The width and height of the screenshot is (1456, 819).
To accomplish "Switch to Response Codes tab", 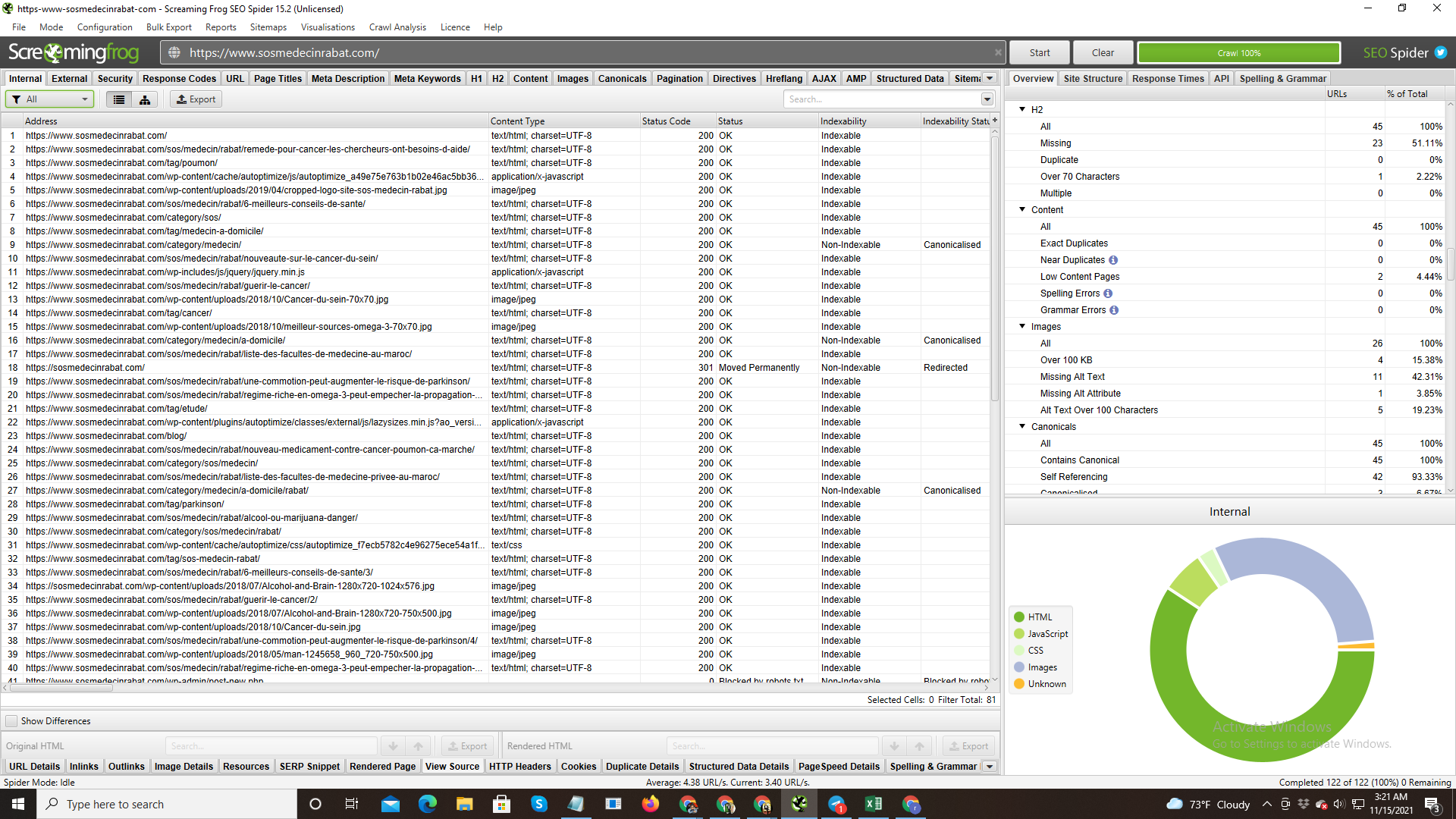I will click(x=179, y=79).
